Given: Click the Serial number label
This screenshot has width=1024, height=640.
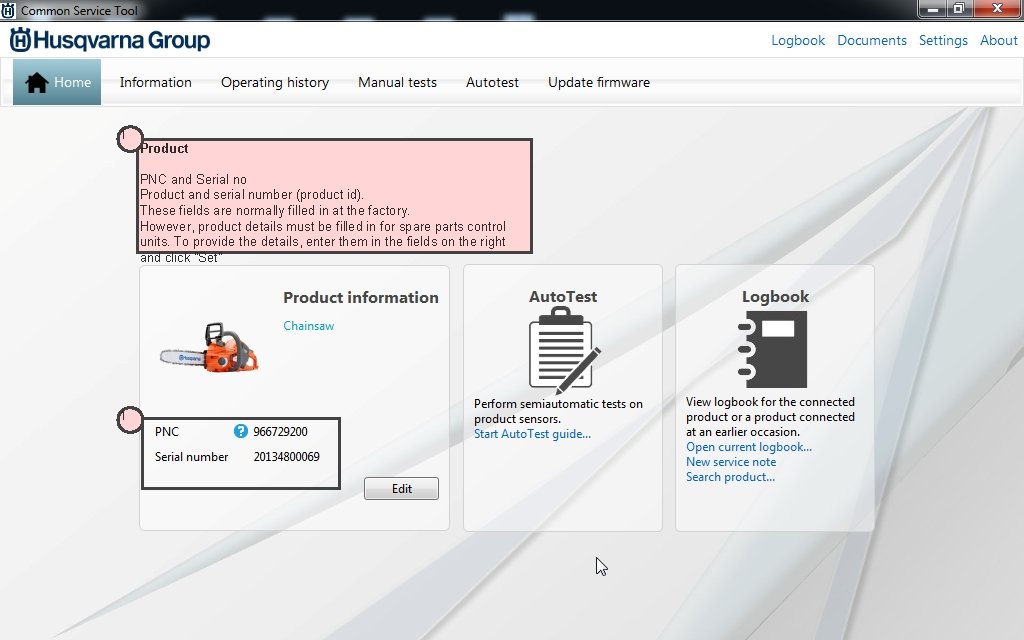Looking at the screenshot, I should pos(191,456).
